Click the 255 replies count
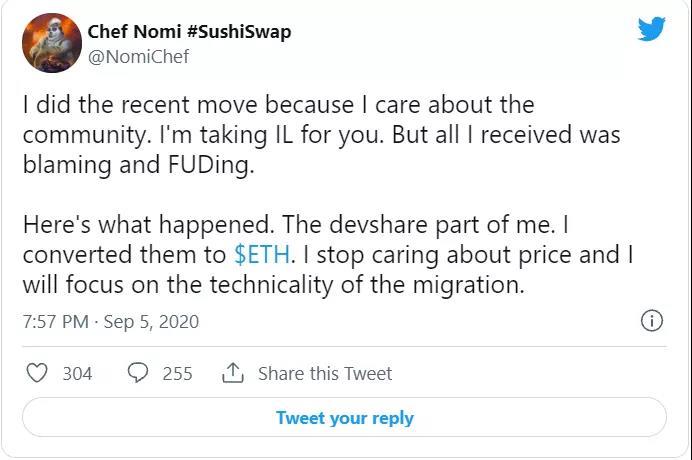The width and height of the screenshot is (692, 460). (177, 373)
